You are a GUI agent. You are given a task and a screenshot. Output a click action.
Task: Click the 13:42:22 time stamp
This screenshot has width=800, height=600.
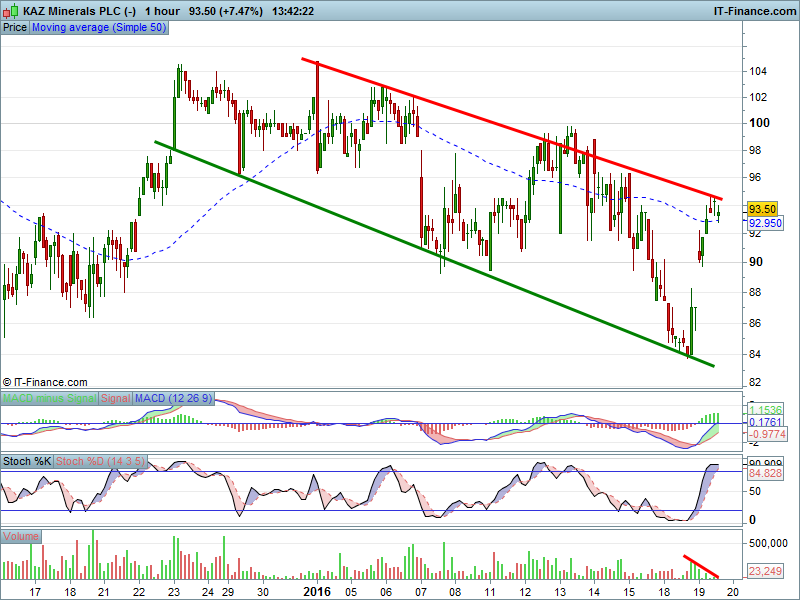tap(293, 11)
